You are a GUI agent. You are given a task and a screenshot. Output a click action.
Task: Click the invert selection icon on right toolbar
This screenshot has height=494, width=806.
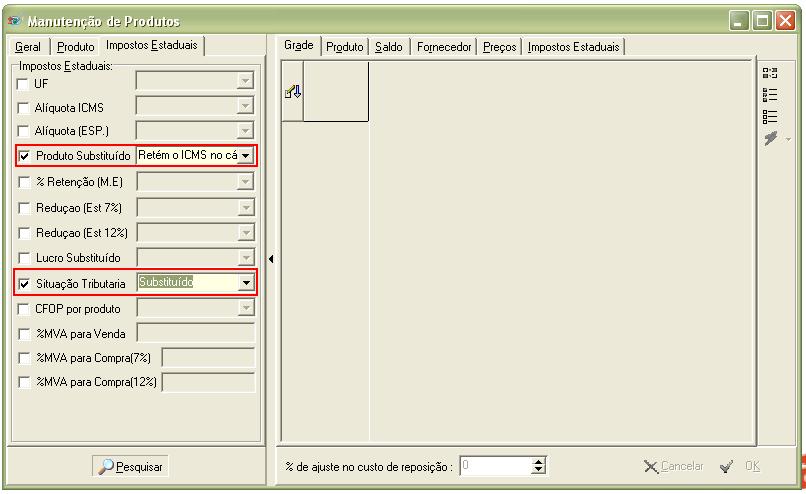(770, 73)
